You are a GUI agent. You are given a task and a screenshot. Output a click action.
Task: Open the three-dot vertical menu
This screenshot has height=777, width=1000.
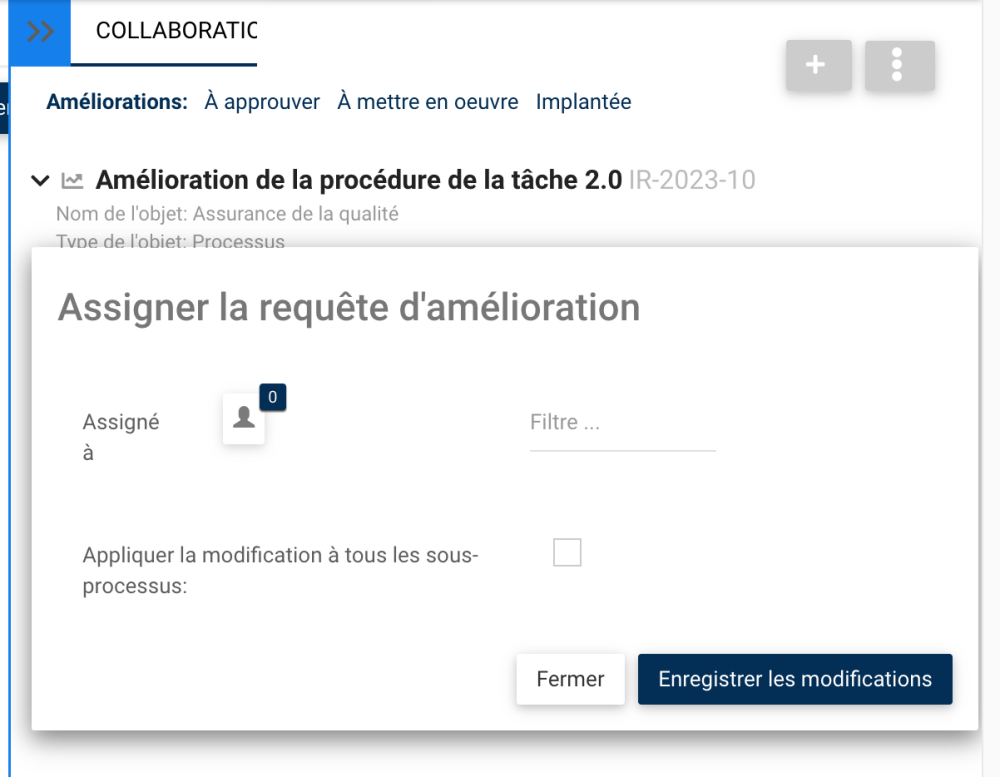tap(899, 66)
